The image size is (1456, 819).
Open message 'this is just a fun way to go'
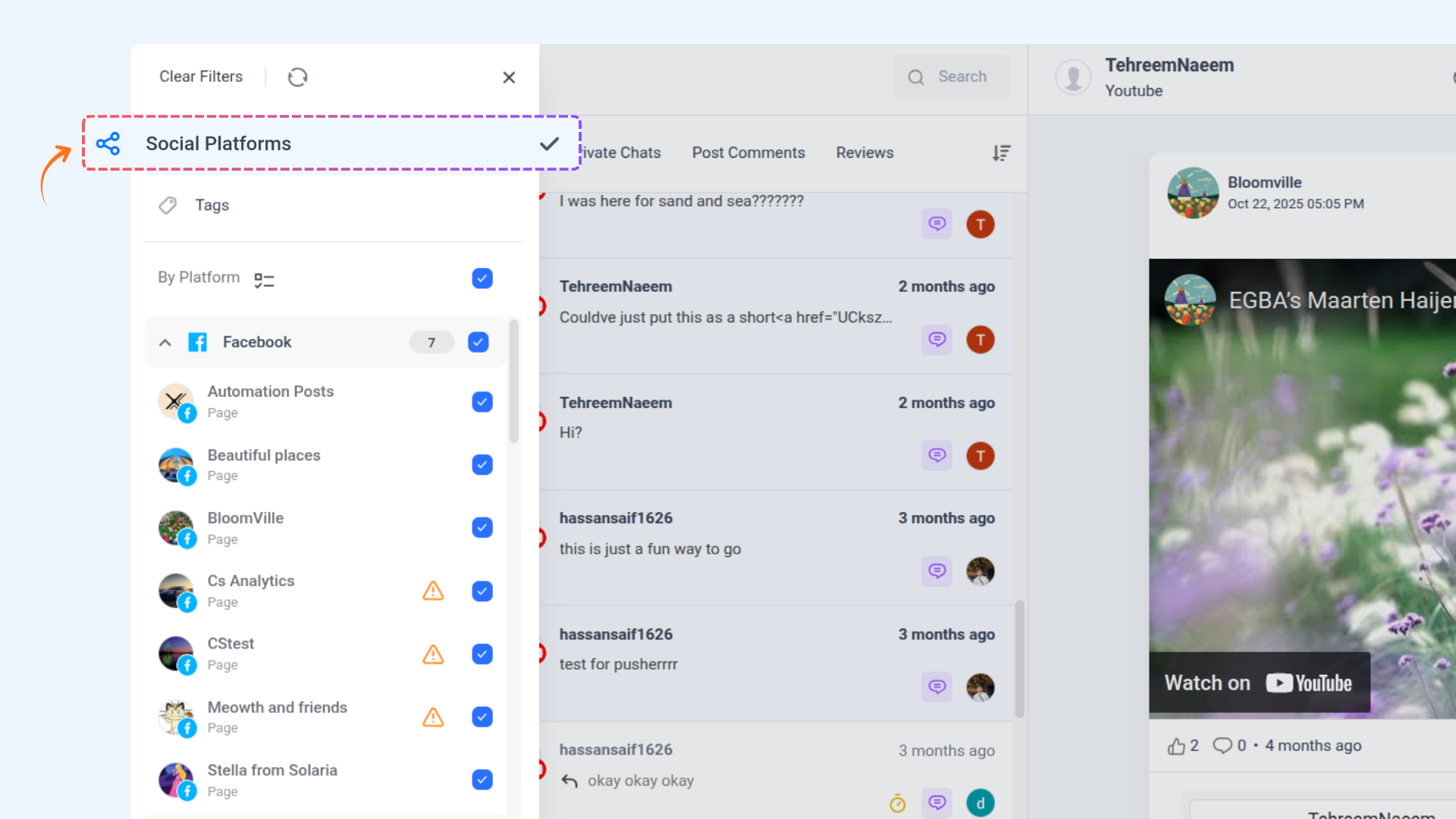777,548
